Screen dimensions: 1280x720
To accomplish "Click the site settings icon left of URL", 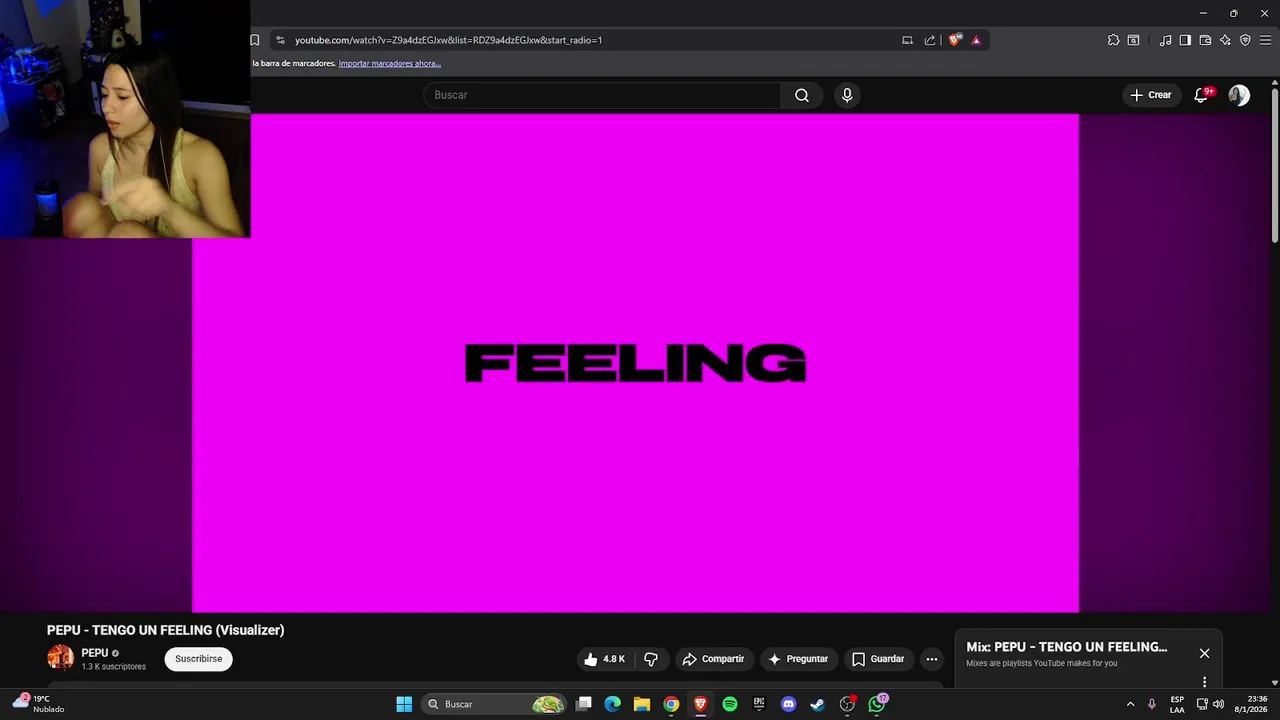I will 280,40.
